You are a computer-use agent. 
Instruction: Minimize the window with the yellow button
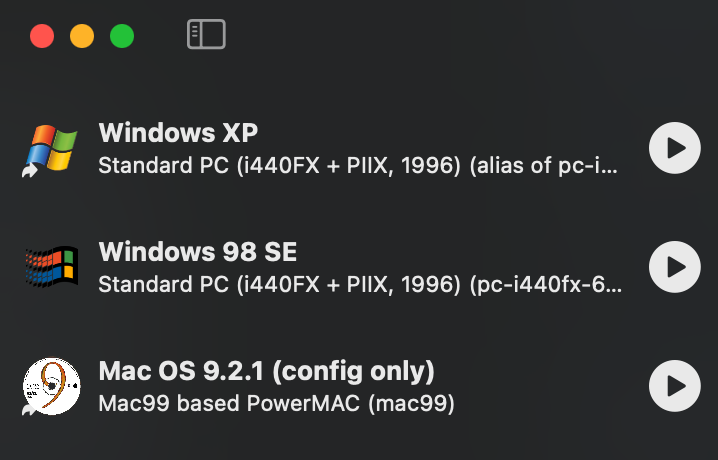click(x=82, y=36)
